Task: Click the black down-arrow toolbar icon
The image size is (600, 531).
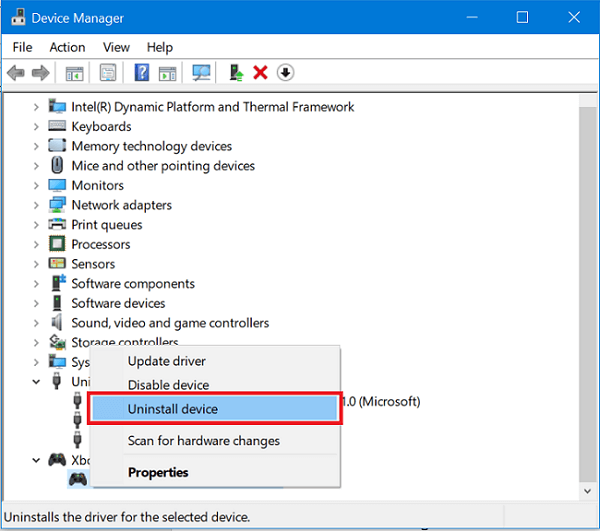Action: tap(285, 73)
